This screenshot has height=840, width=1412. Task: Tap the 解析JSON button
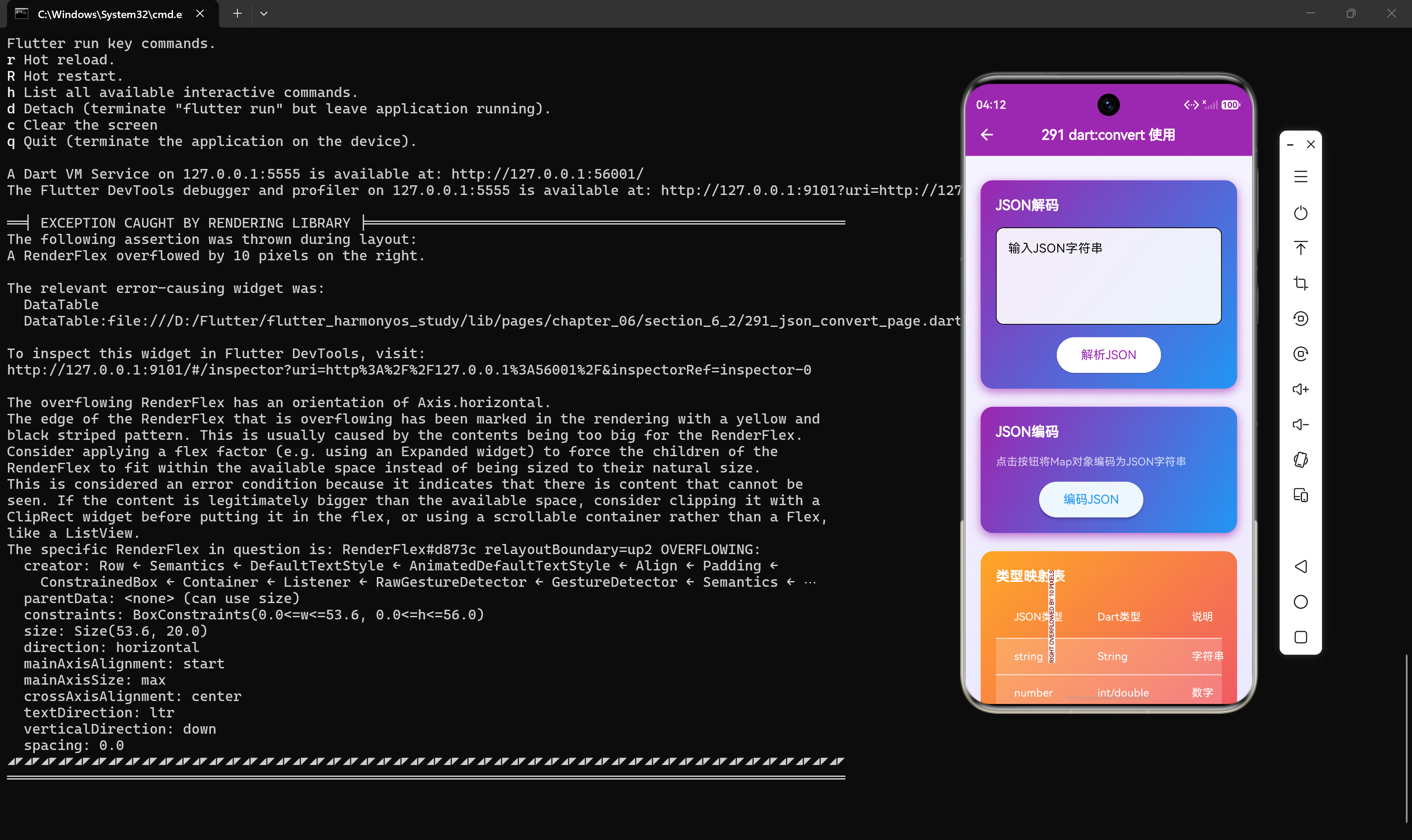coord(1108,355)
